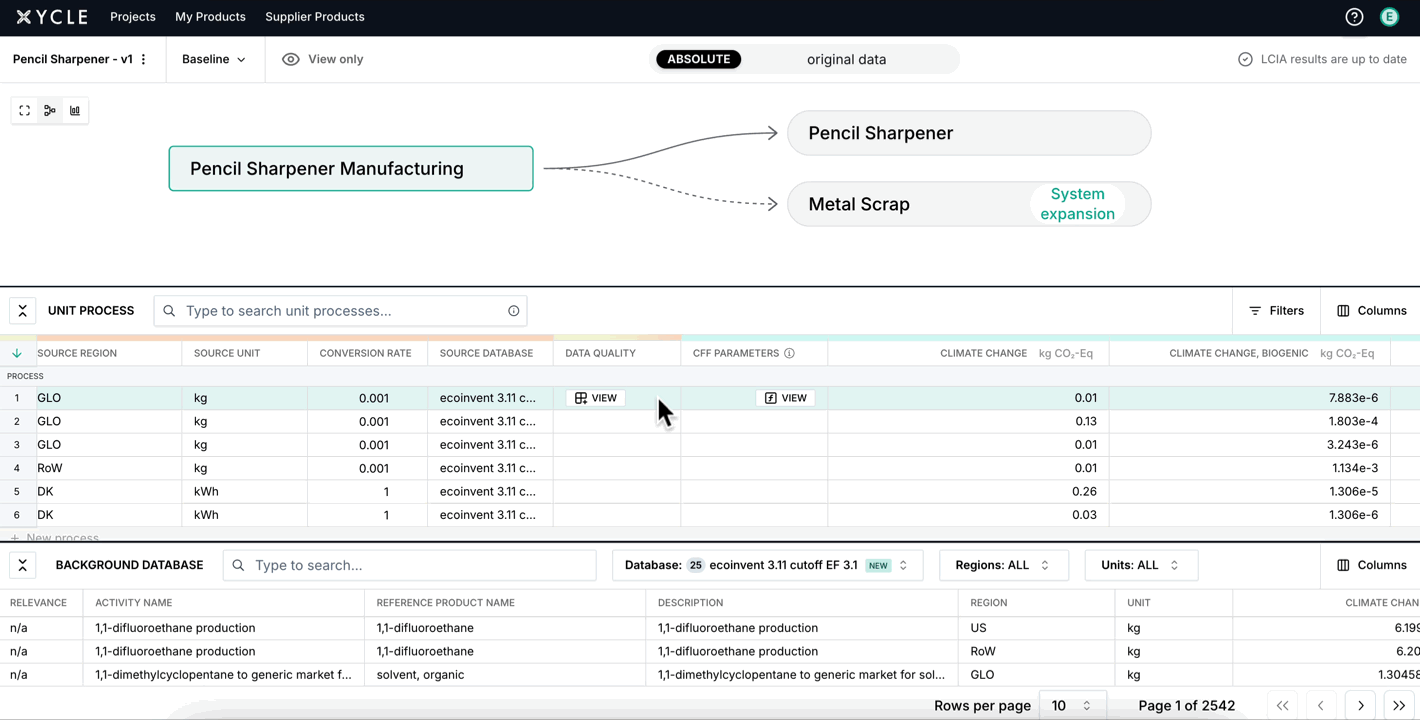The image size is (1420, 720).
Task: Select the flow tree view icon
Action: coord(50,111)
